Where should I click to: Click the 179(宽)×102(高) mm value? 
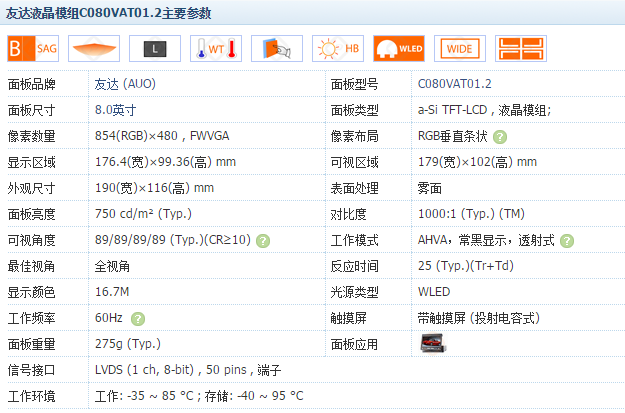(477, 162)
